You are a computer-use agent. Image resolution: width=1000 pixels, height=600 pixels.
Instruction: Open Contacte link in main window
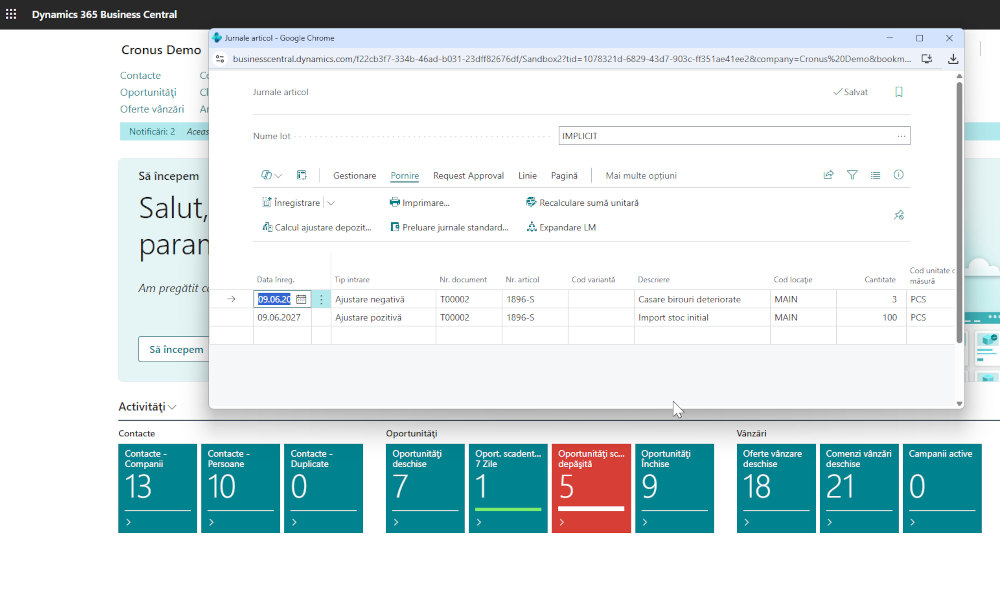click(140, 75)
